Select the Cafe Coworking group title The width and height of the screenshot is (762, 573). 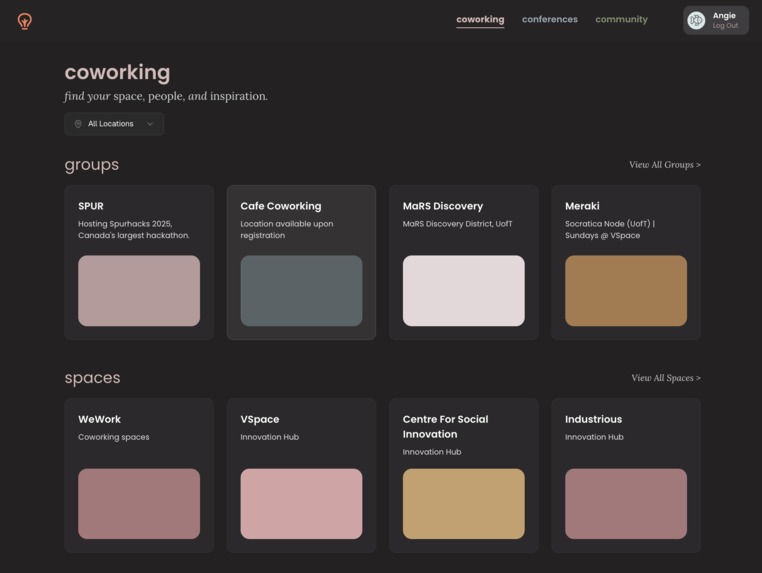pyautogui.click(x=281, y=206)
